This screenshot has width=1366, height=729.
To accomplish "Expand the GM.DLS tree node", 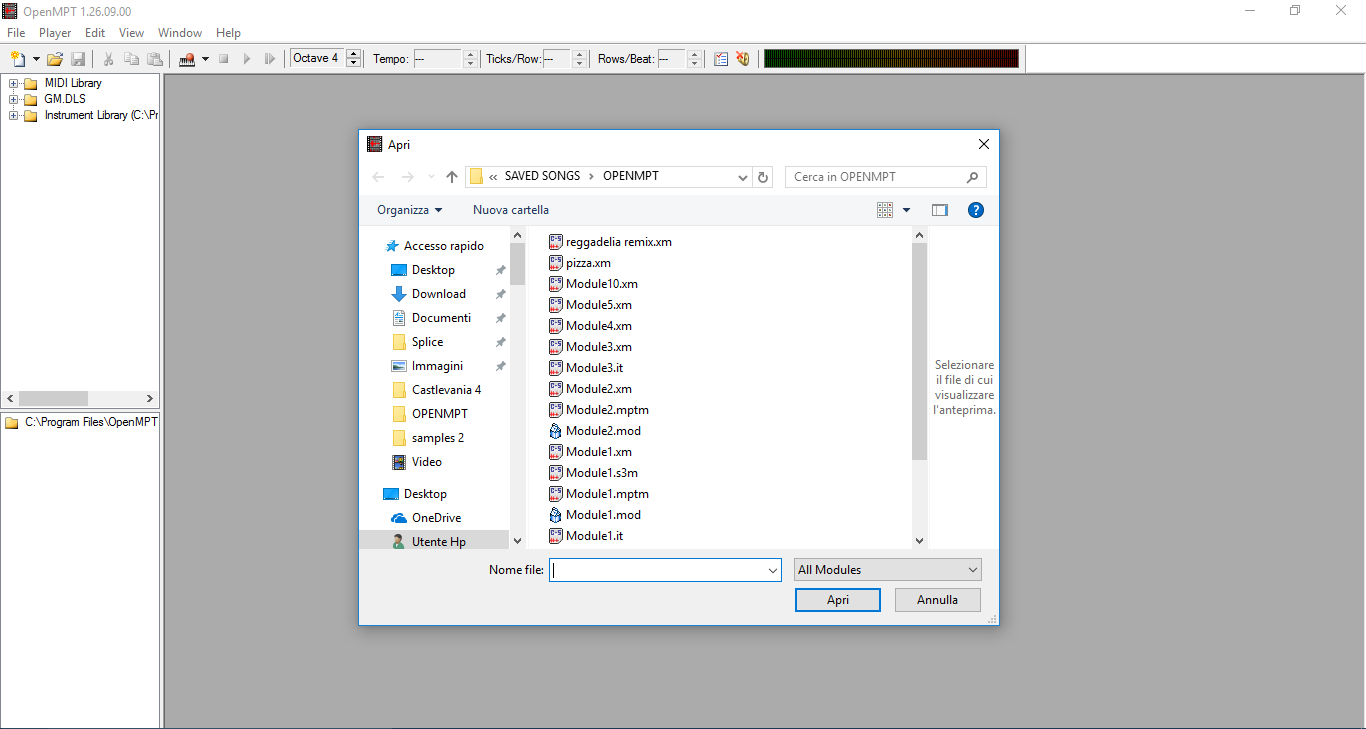I will click(14, 99).
